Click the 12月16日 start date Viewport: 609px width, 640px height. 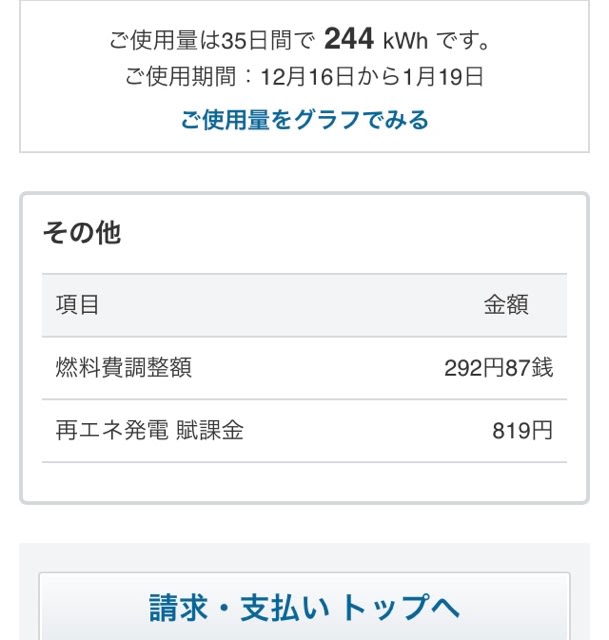307,76
